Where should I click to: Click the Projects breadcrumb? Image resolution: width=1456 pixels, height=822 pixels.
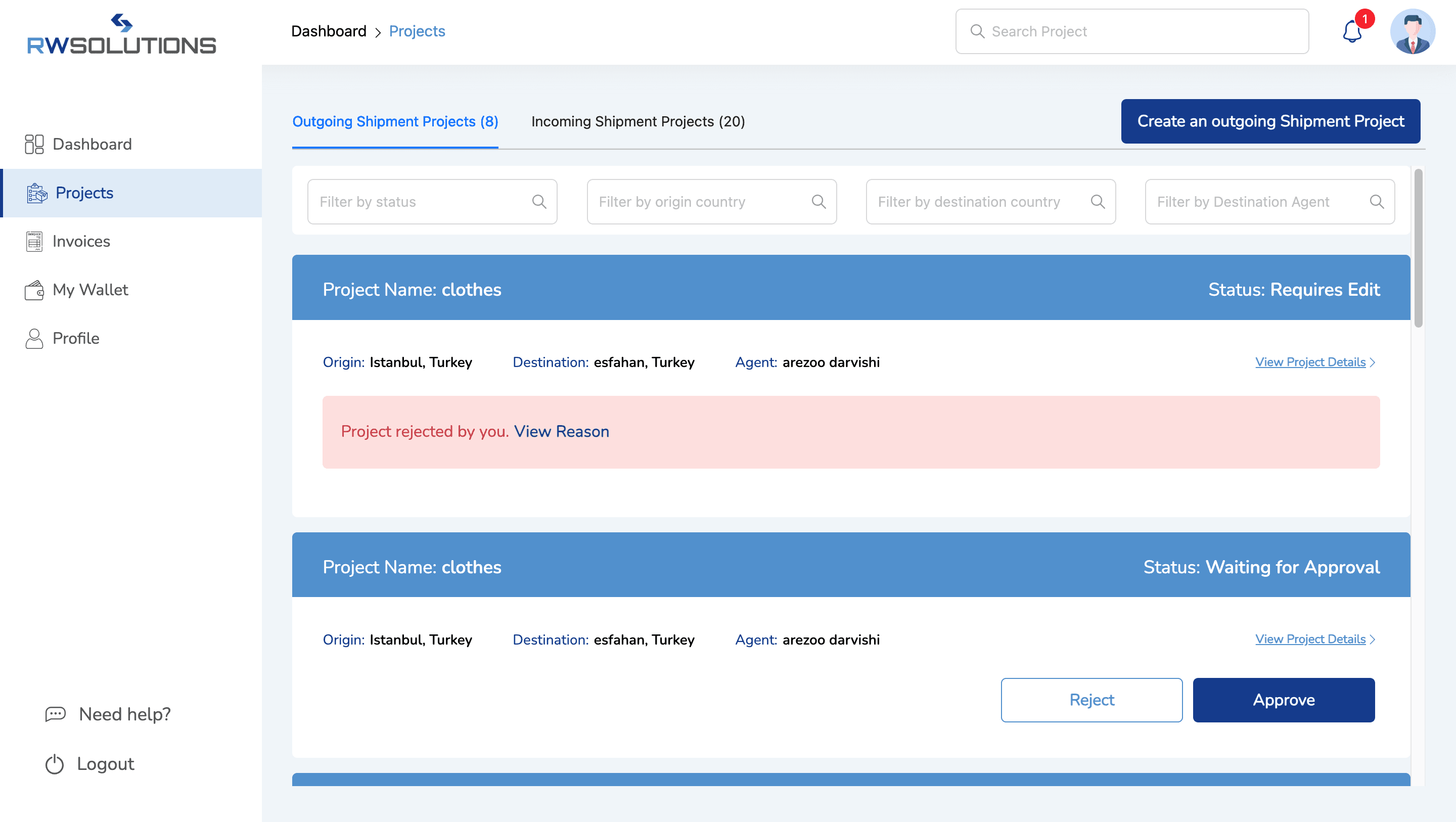coord(417,31)
